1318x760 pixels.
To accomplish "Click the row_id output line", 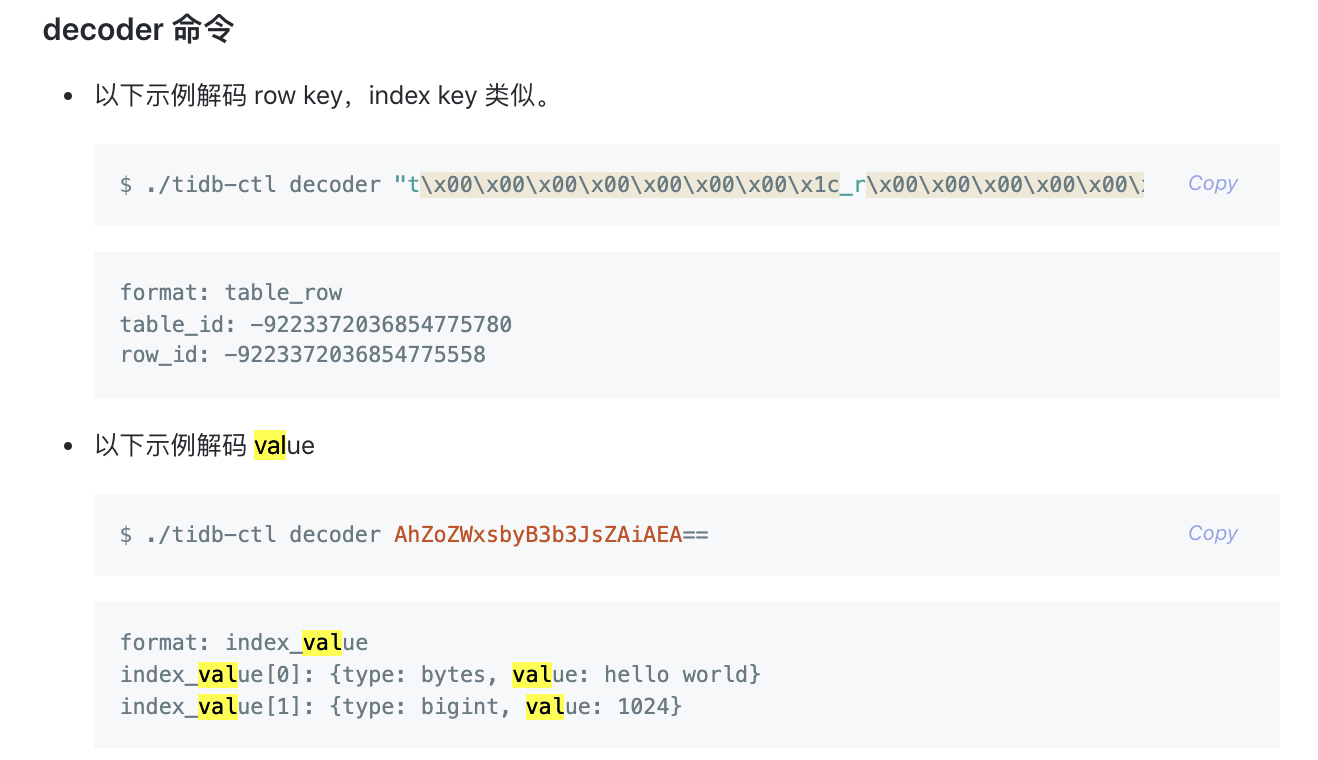I will 302,355.
